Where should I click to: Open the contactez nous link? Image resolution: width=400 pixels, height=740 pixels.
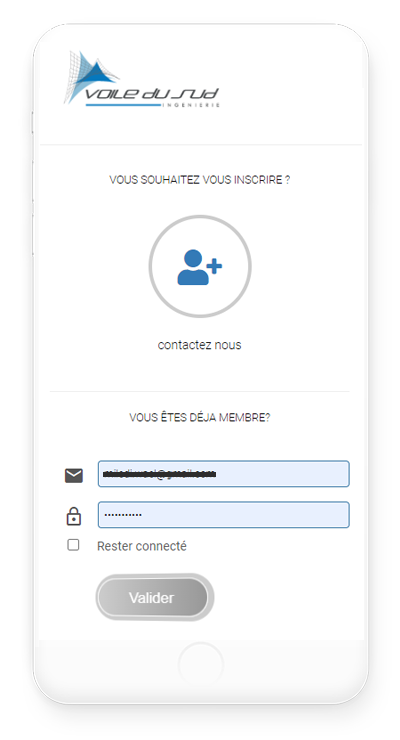[200, 345]
